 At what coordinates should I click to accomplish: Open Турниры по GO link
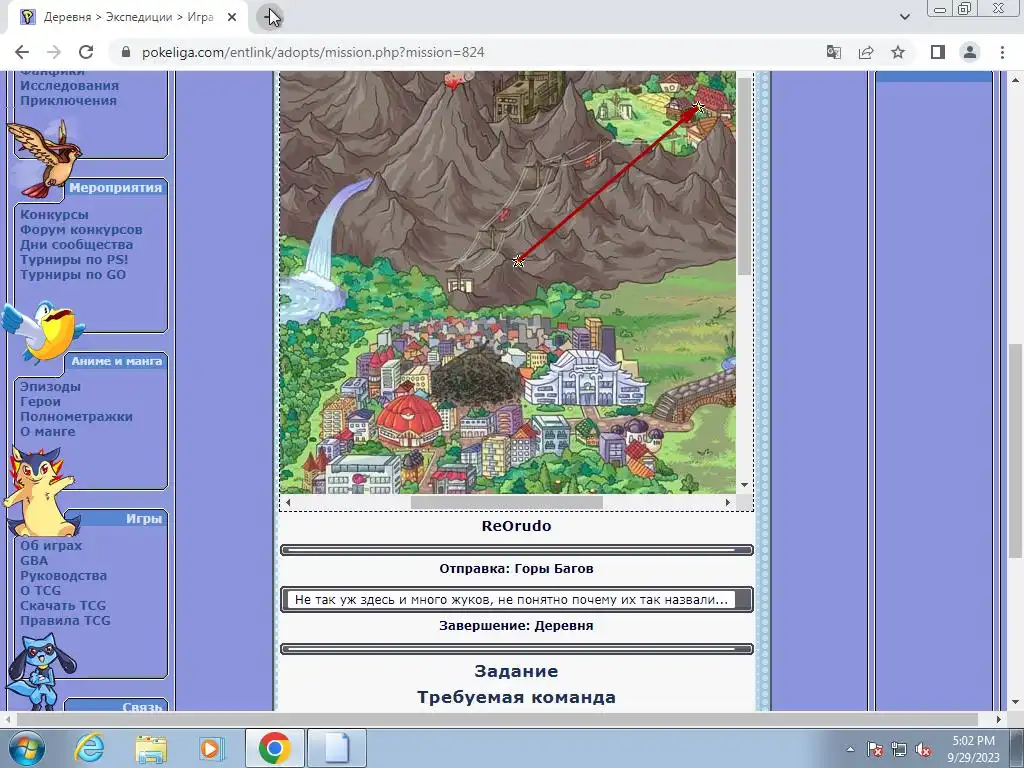click(73, 274)
